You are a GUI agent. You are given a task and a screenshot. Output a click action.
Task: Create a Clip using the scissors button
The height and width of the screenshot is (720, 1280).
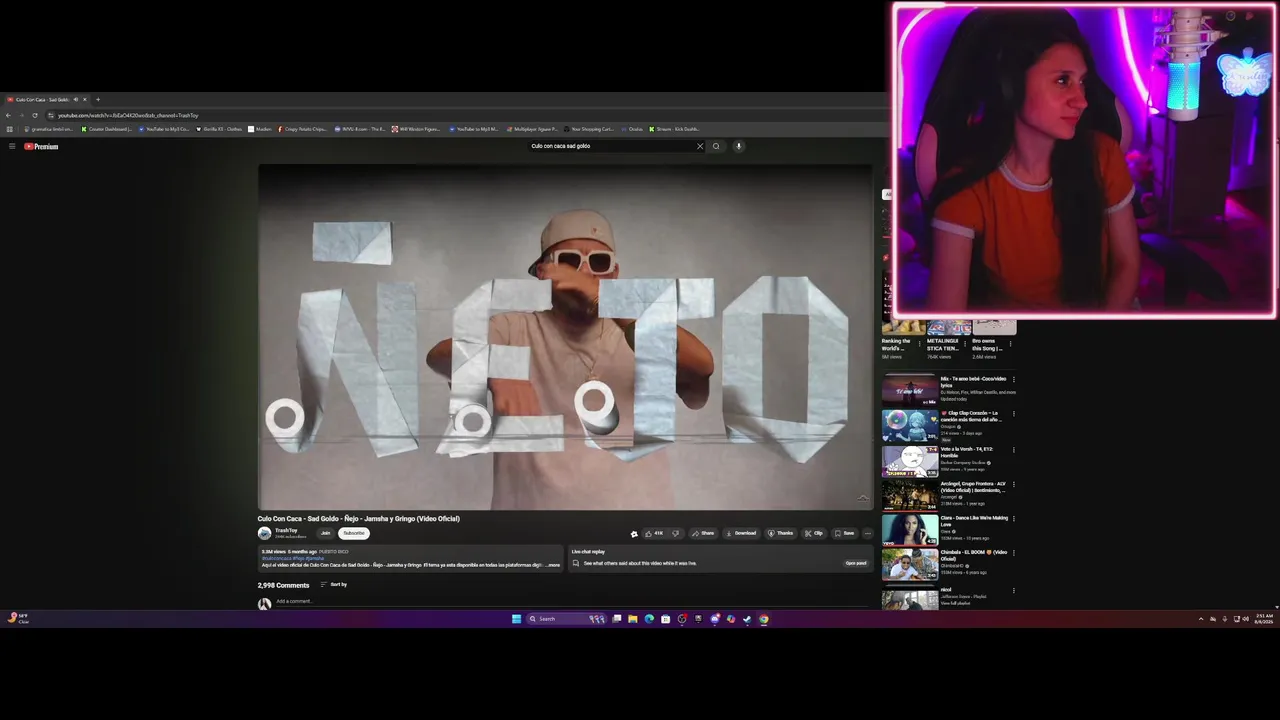coord(814,533)
